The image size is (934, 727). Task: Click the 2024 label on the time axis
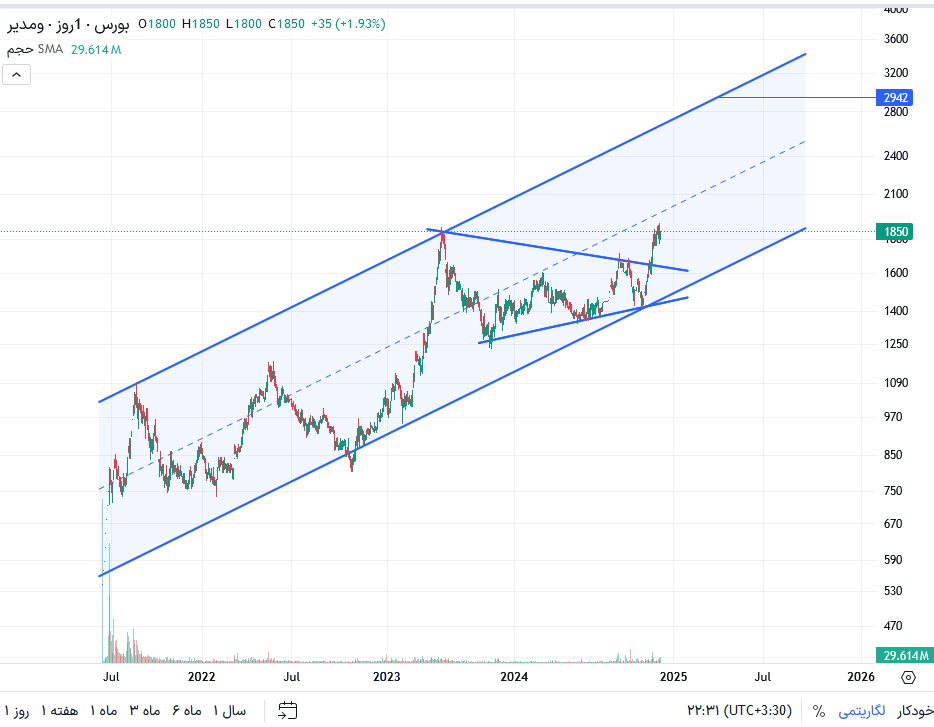pyautogui.click(x=514, y=677)
